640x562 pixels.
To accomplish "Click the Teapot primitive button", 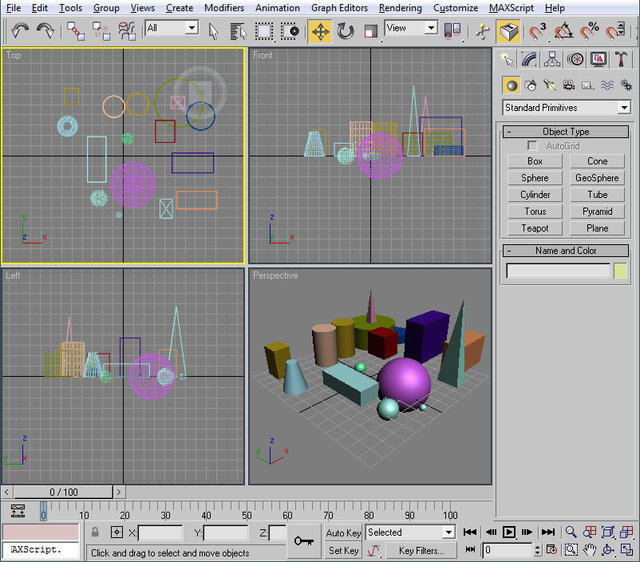I will (535, 228).
